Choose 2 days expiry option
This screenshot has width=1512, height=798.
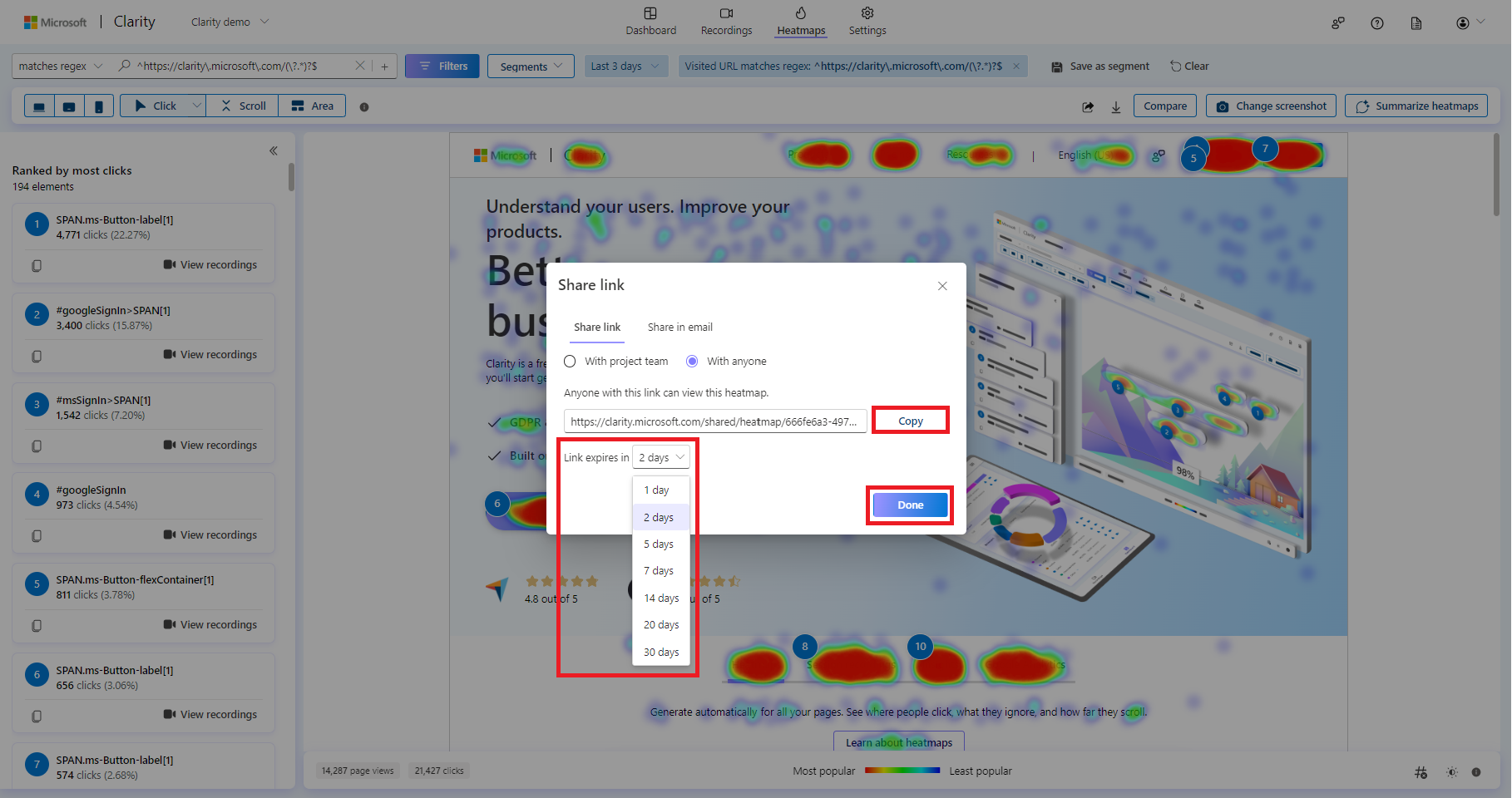coord(661,517)
